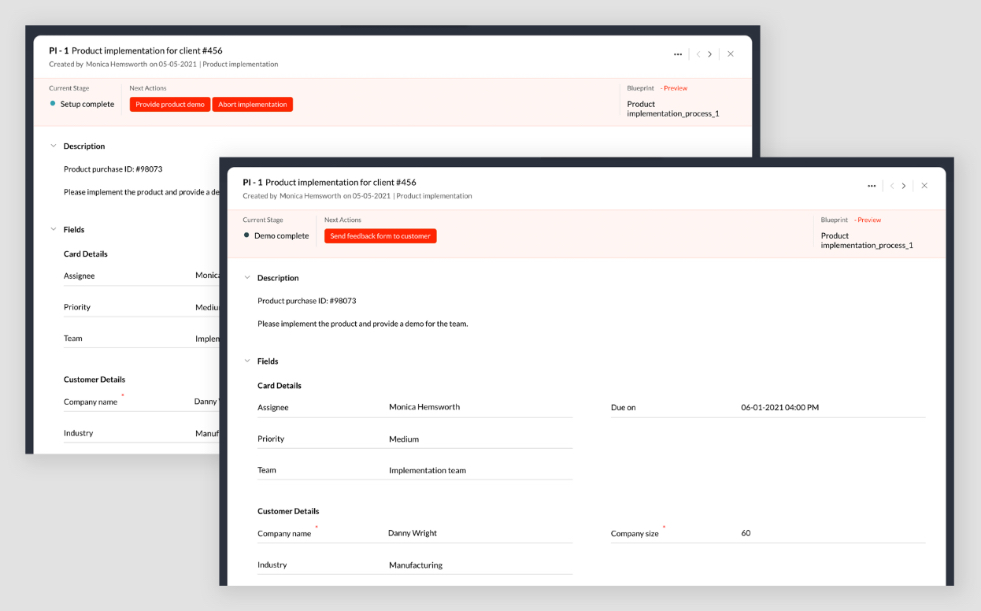Click the Provide product demo button
Image resolution: width=981 pixels, height=611 pixels.
(x=169, y=104)
